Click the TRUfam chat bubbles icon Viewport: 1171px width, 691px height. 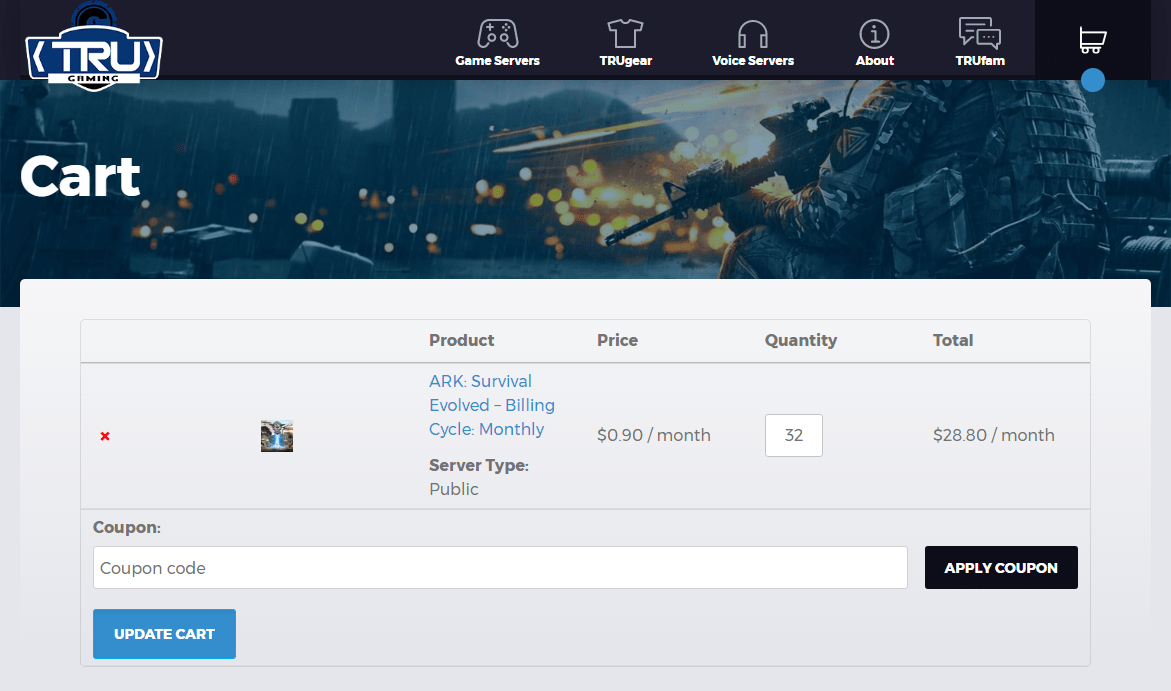point(979,33)
